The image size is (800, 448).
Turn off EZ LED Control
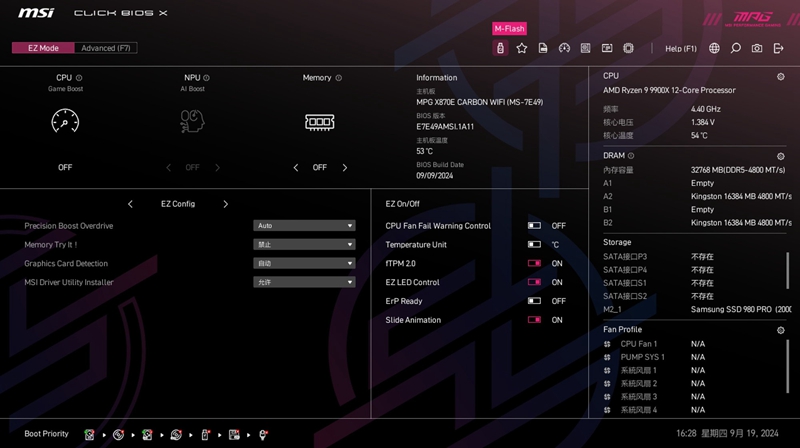(x=534, y=283)
